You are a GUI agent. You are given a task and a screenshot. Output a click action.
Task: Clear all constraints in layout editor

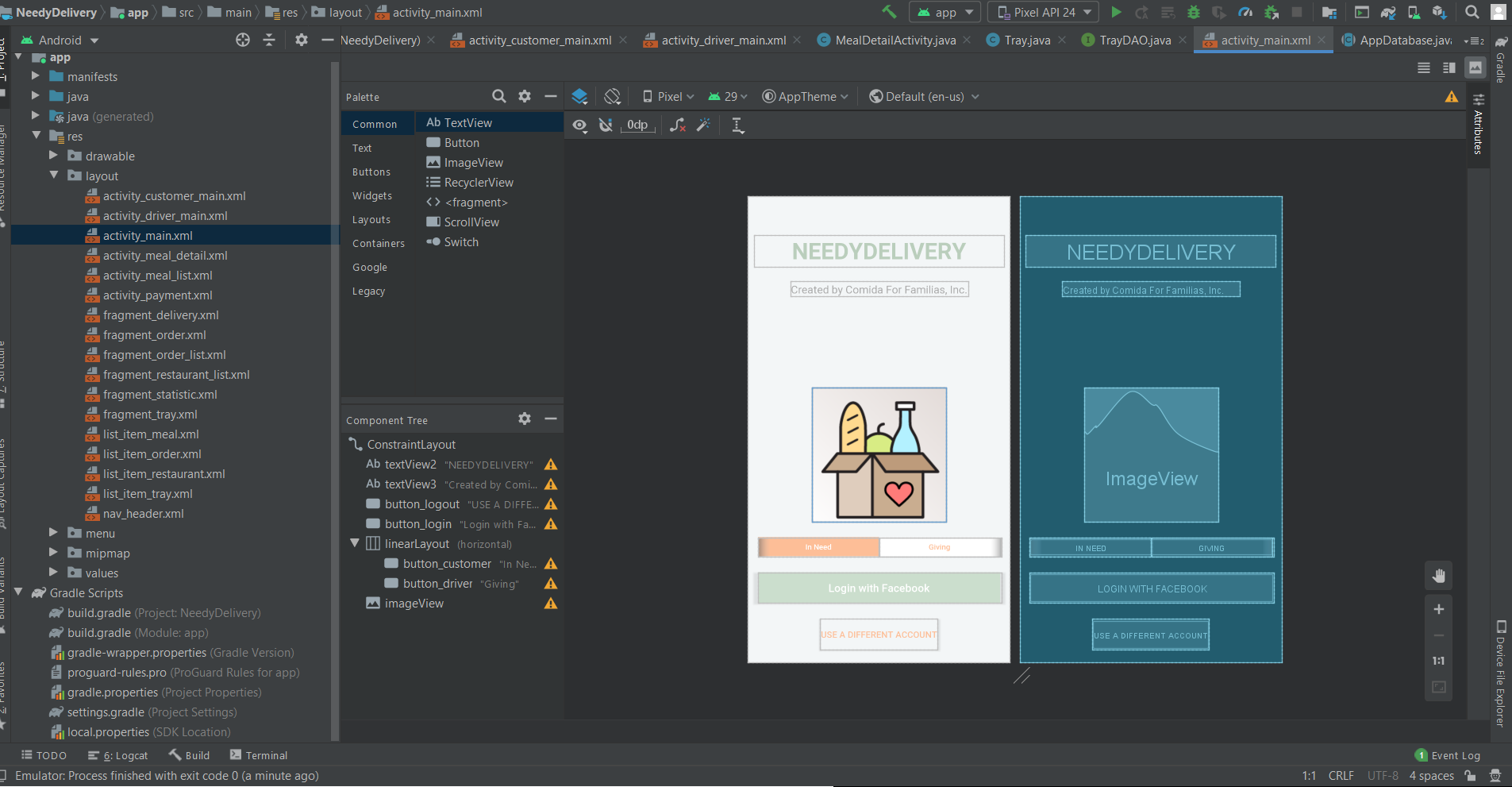(677, 125)
